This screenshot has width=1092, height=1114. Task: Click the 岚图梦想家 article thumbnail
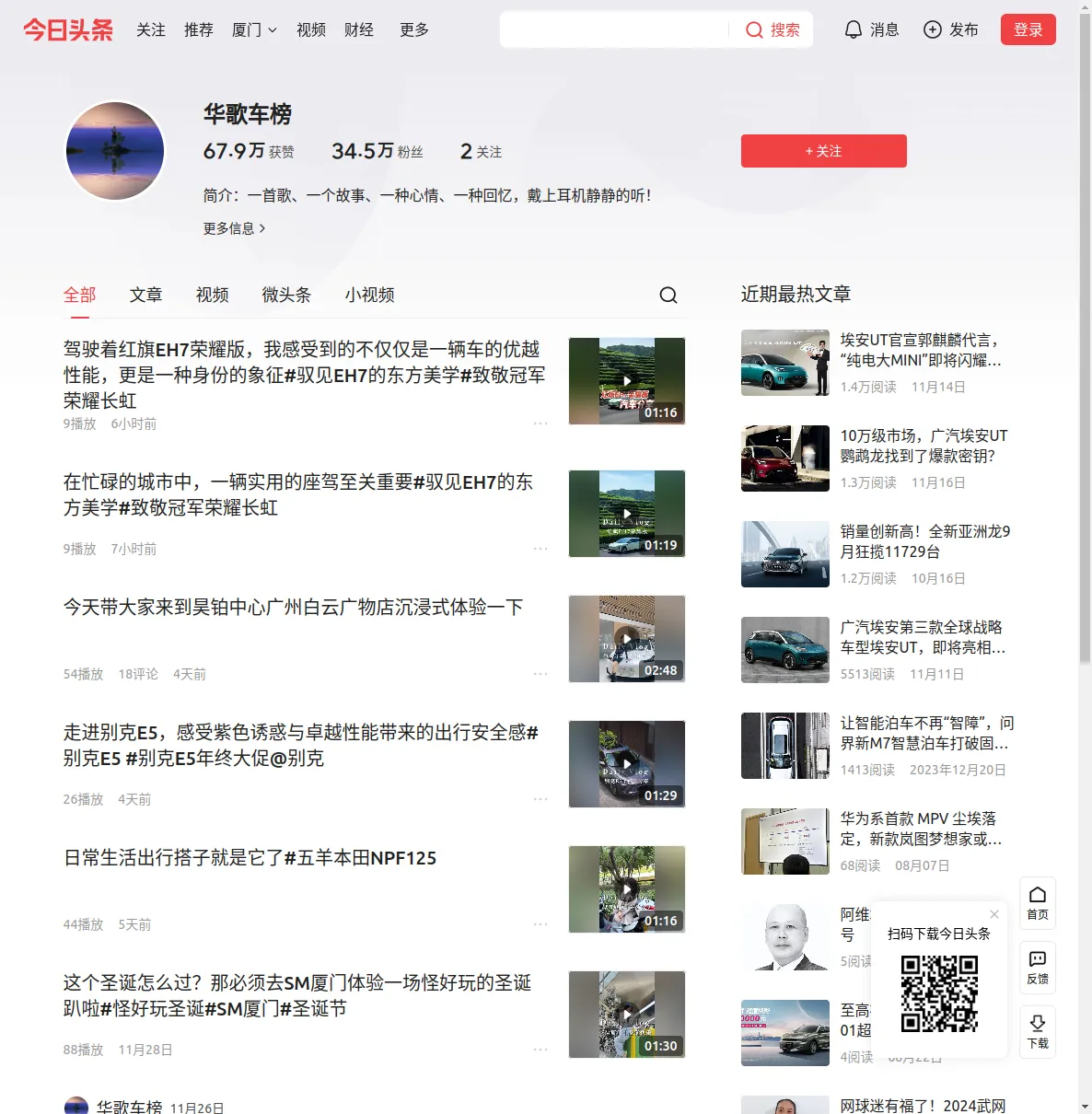click(785, 841)
